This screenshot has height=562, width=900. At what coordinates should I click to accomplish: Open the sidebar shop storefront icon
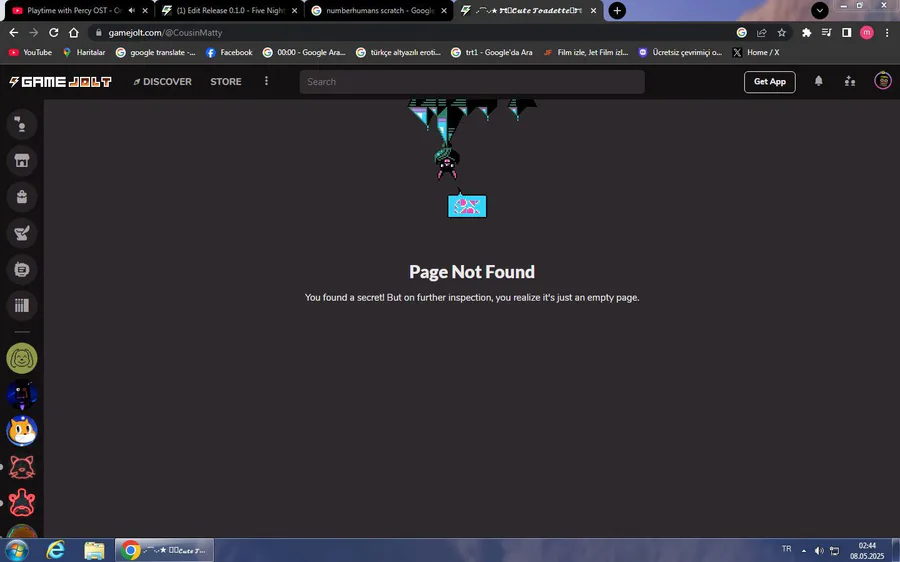click(22, 160)
